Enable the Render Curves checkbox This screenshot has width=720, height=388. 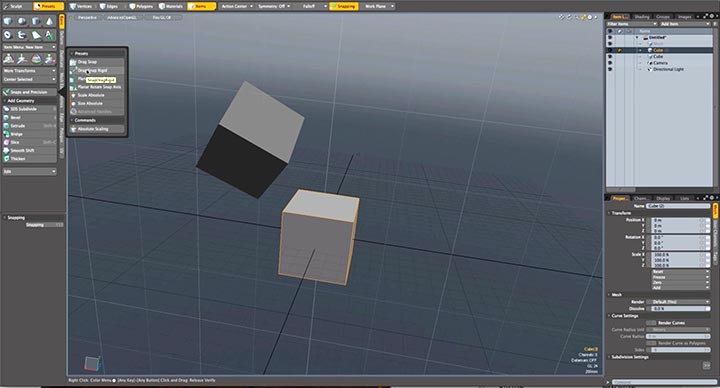coord(651,323)
